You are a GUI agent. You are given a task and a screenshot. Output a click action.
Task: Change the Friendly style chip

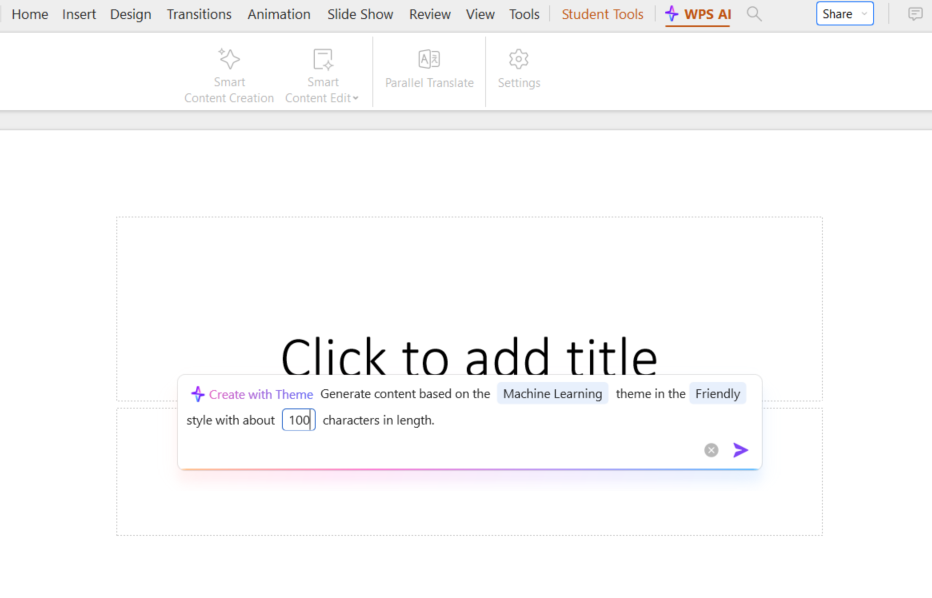tap(717, 394)
